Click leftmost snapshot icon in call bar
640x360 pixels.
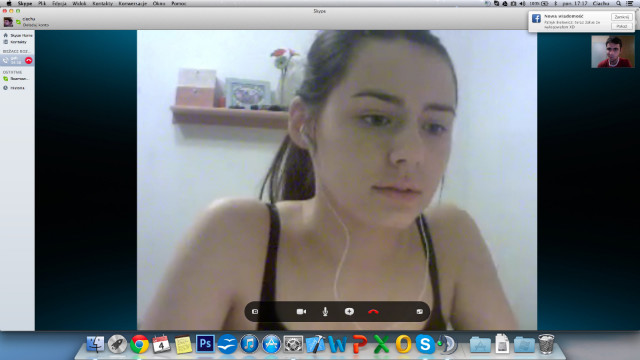click(x=255, y=311)
